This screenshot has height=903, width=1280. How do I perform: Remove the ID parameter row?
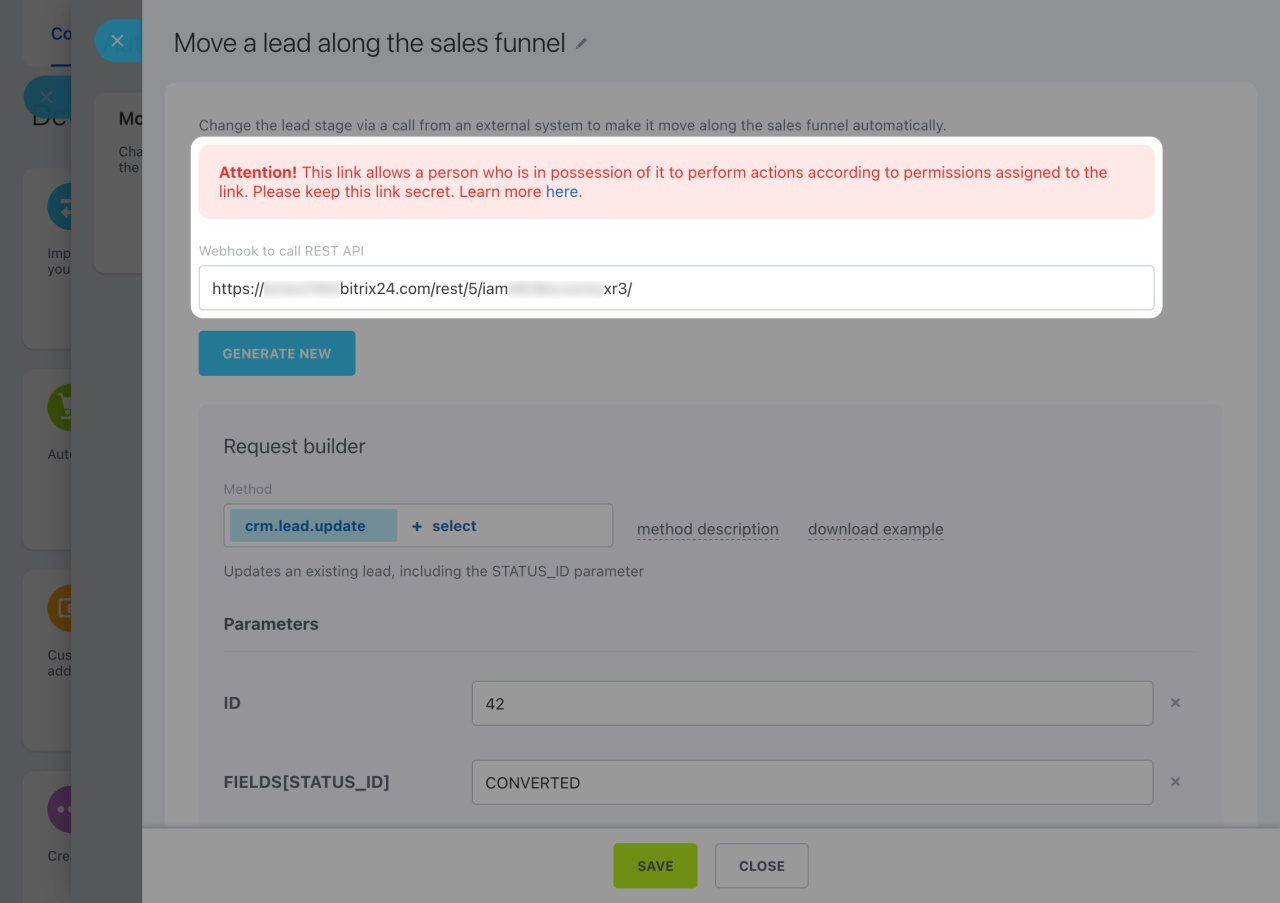point(1175,703)
